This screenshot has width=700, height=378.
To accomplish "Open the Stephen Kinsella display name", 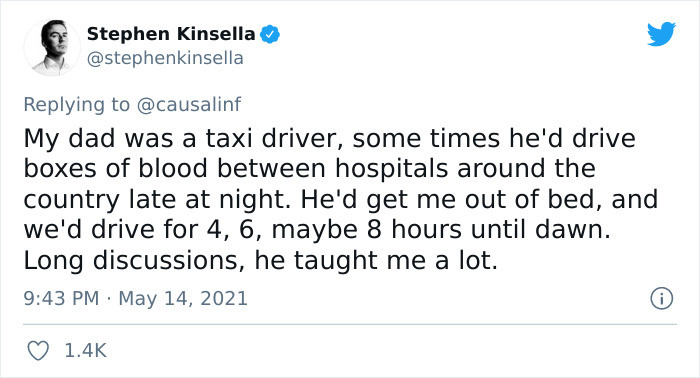I will (171, 34).
